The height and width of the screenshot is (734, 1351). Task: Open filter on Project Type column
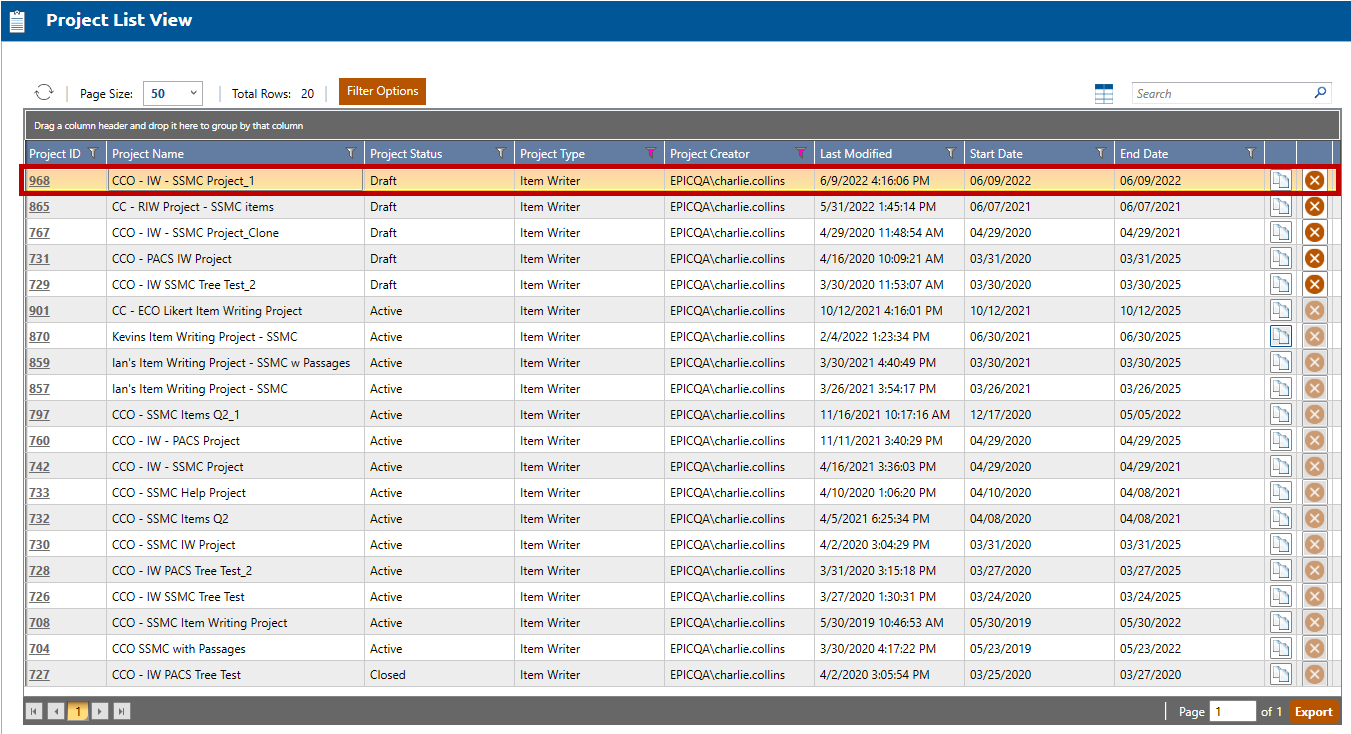(650, 153)
